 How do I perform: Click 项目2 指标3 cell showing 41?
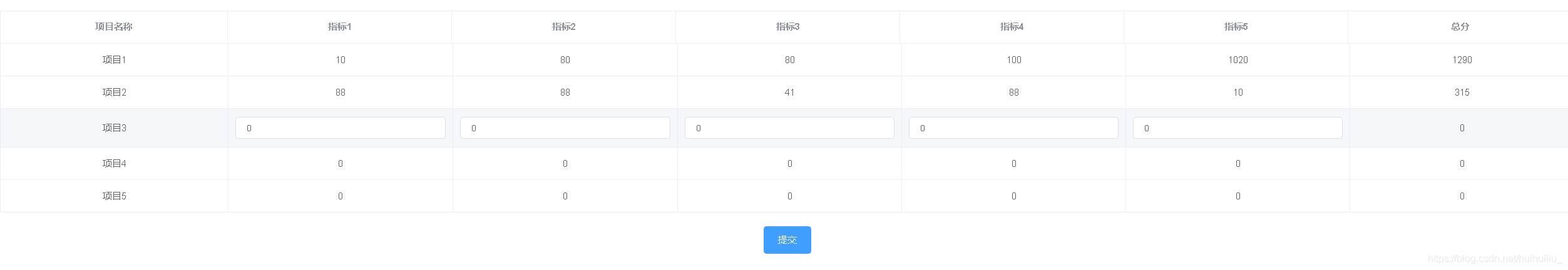tap(789, 92)
